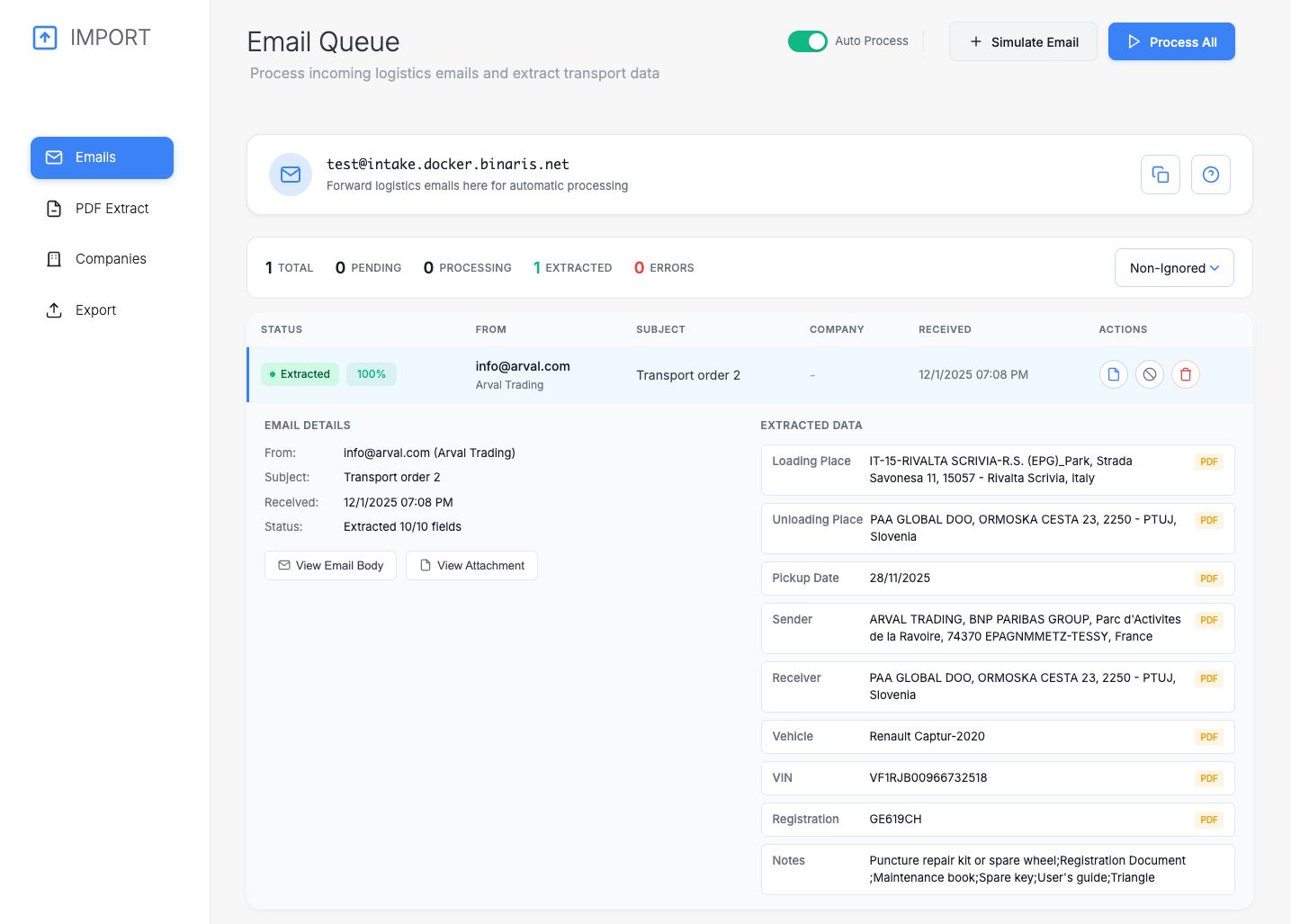Copy the intake email address
The width and height of the screenshot is (1291, 924).
[x=1161, y=175]
